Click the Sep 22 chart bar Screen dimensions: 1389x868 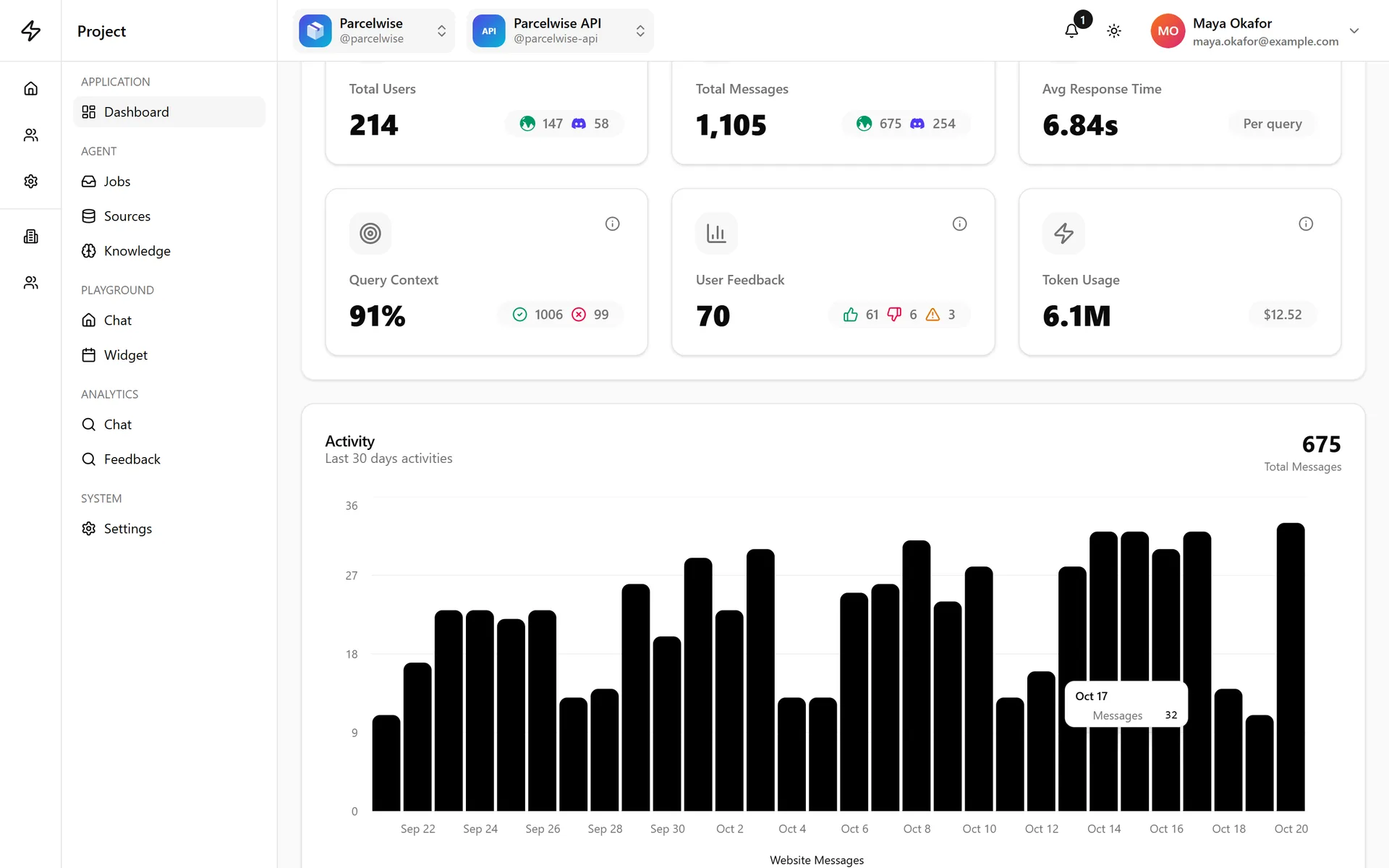pos(417,736)
